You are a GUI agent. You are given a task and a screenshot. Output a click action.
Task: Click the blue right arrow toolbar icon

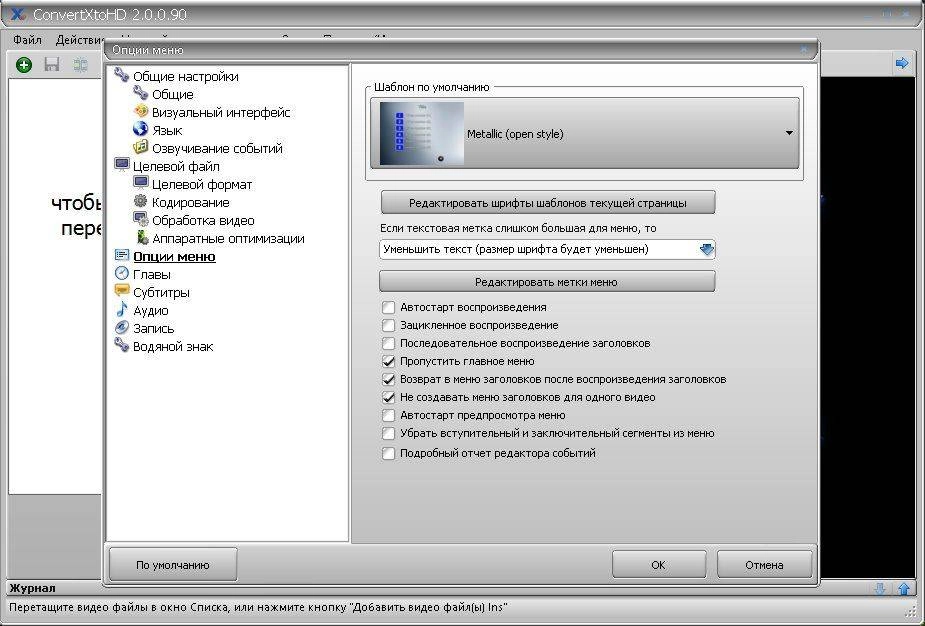click(901, 63)
